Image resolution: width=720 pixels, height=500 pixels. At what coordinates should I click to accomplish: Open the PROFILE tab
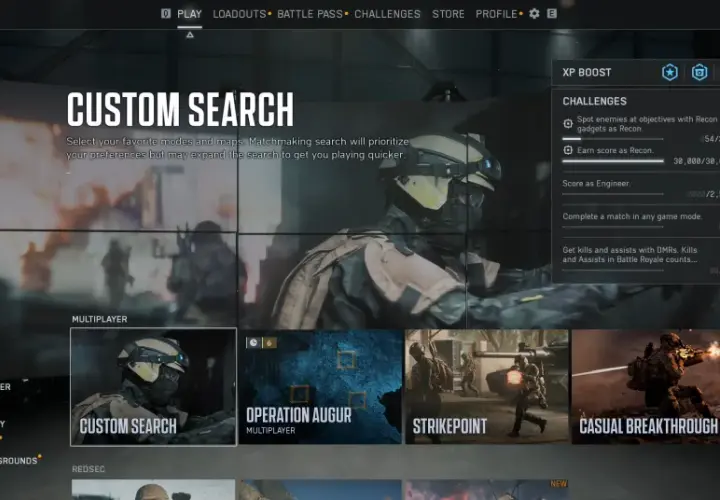pos(496,14)
